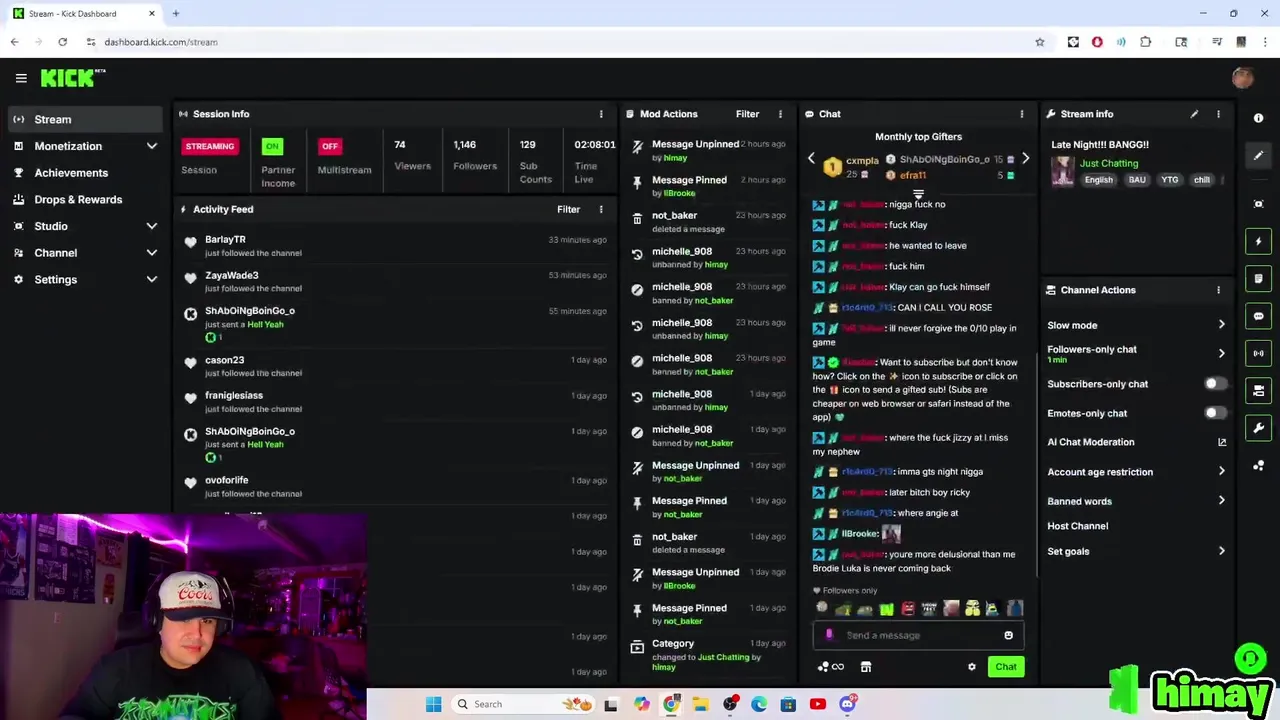Viewport: 1280px width, 720px height.
Task: Open Channel Actions panel options menu
Action: 1218,290
